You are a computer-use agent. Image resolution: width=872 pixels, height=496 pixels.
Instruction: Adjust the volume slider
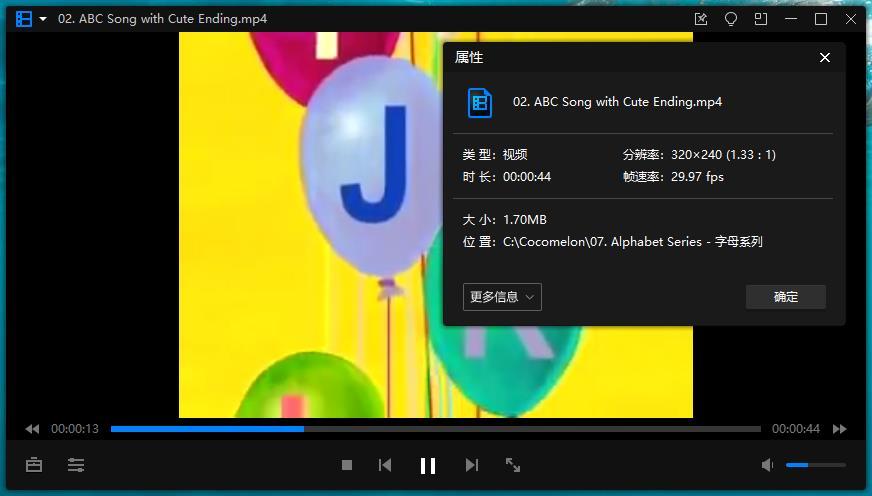click(x=816, y=465)
